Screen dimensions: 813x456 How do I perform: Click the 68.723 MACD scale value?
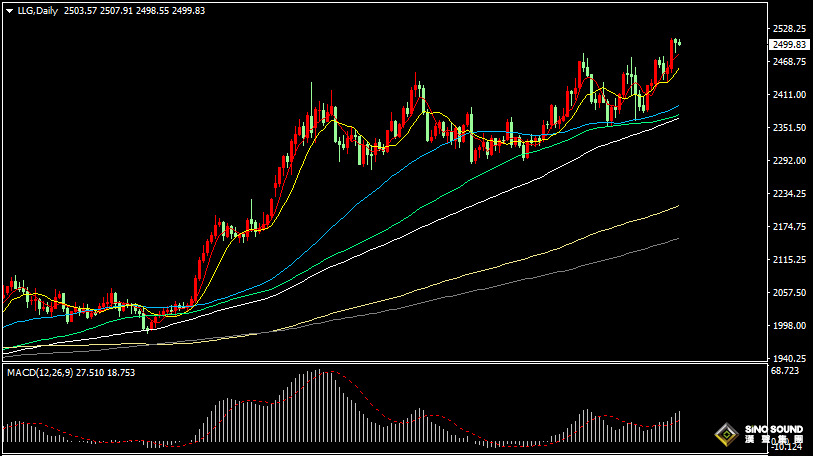pyautogui.click(x=786, y=371)
